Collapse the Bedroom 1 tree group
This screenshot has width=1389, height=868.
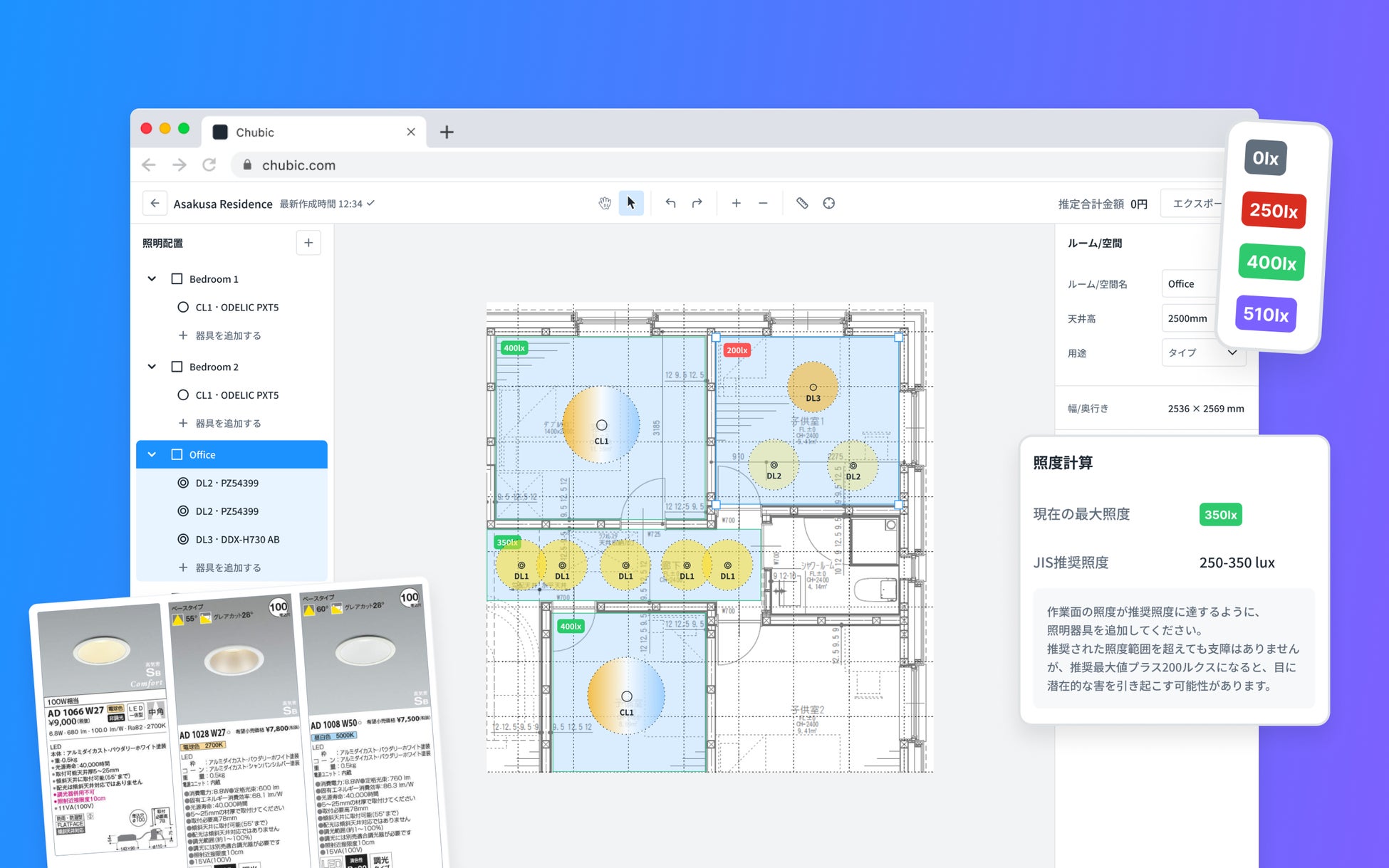pos(152,279)
